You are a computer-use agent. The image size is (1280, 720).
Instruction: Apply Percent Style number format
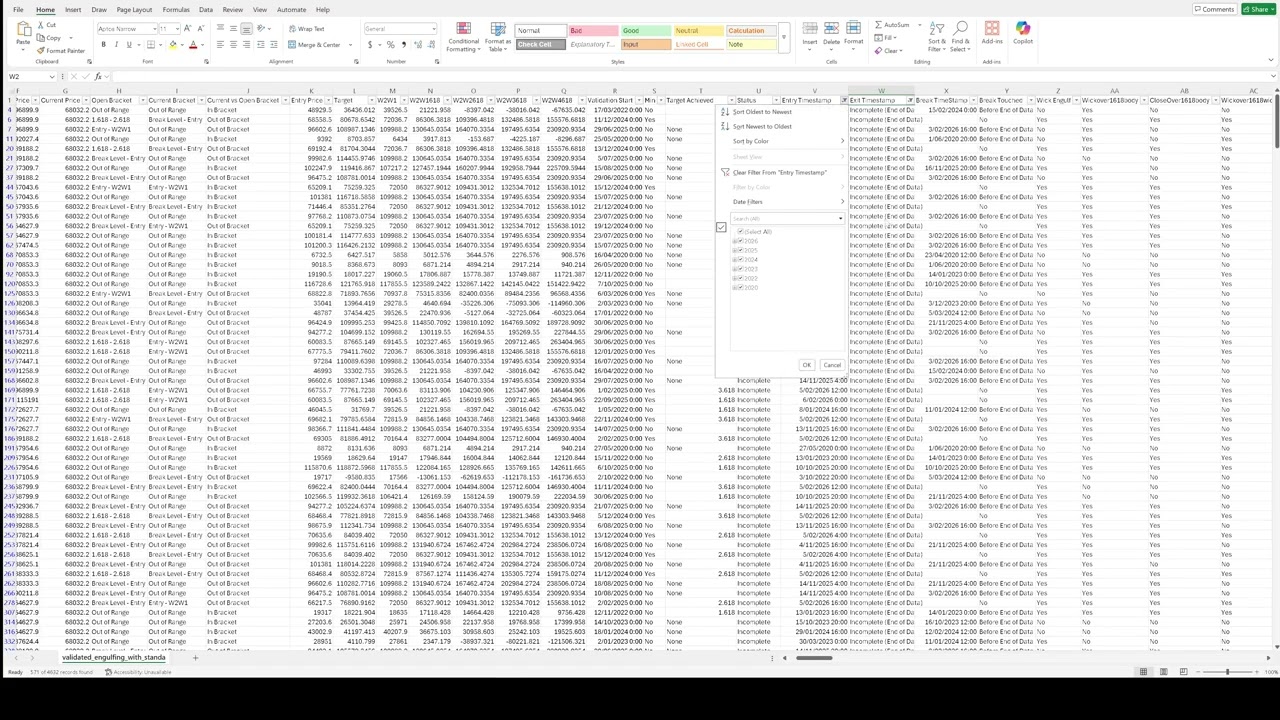tap(391, 45)
